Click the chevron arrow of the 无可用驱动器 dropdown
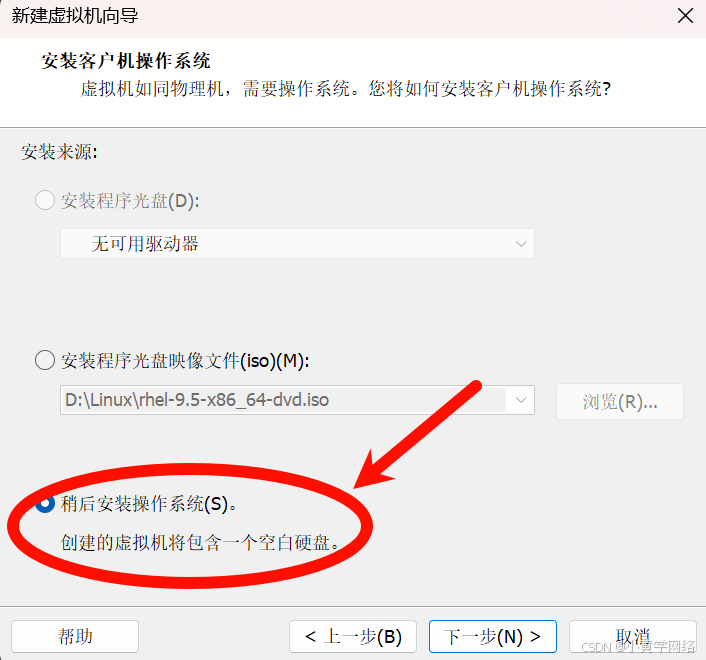 [x=521, y=244]
